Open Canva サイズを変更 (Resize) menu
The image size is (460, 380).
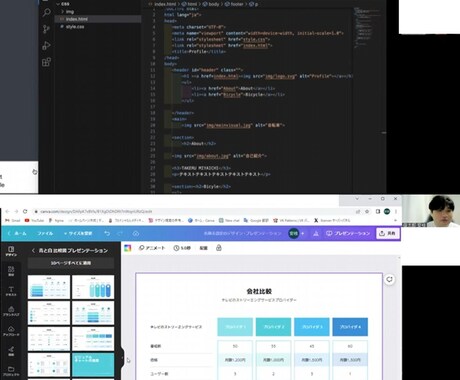coord(78,233)
